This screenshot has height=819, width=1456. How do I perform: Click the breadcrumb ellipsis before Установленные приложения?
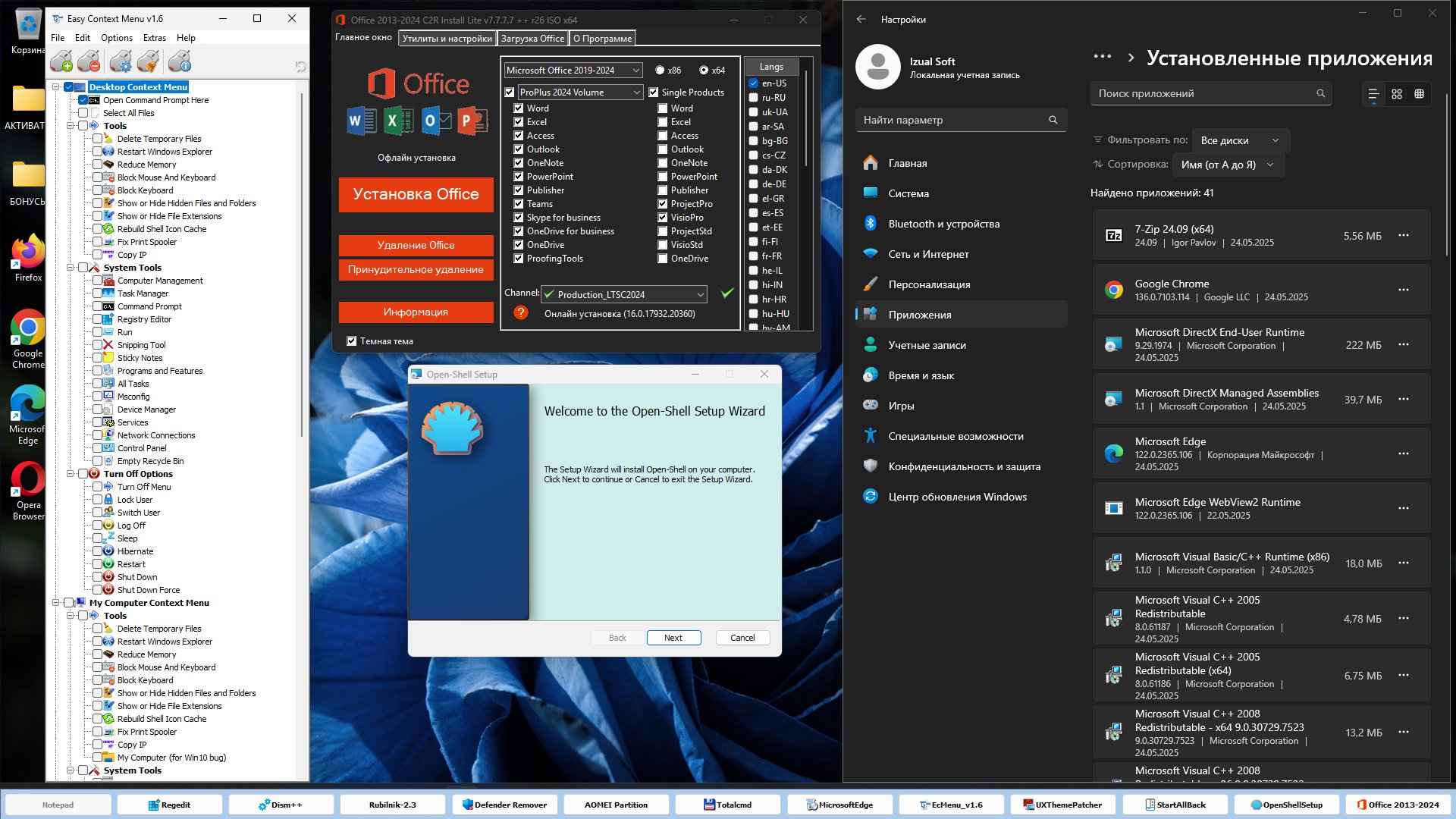point(1103,57)
